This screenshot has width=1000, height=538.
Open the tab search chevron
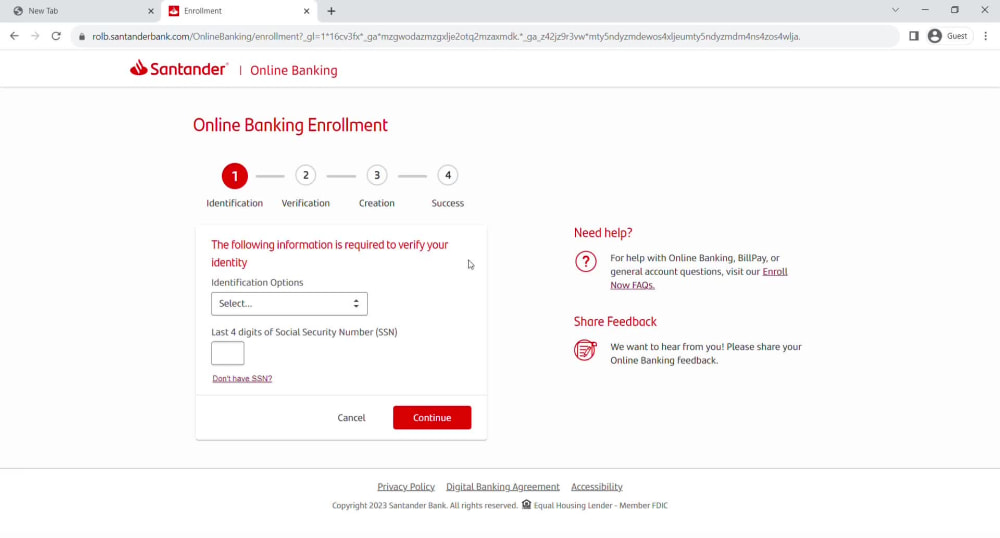click(x=895, y=10)
